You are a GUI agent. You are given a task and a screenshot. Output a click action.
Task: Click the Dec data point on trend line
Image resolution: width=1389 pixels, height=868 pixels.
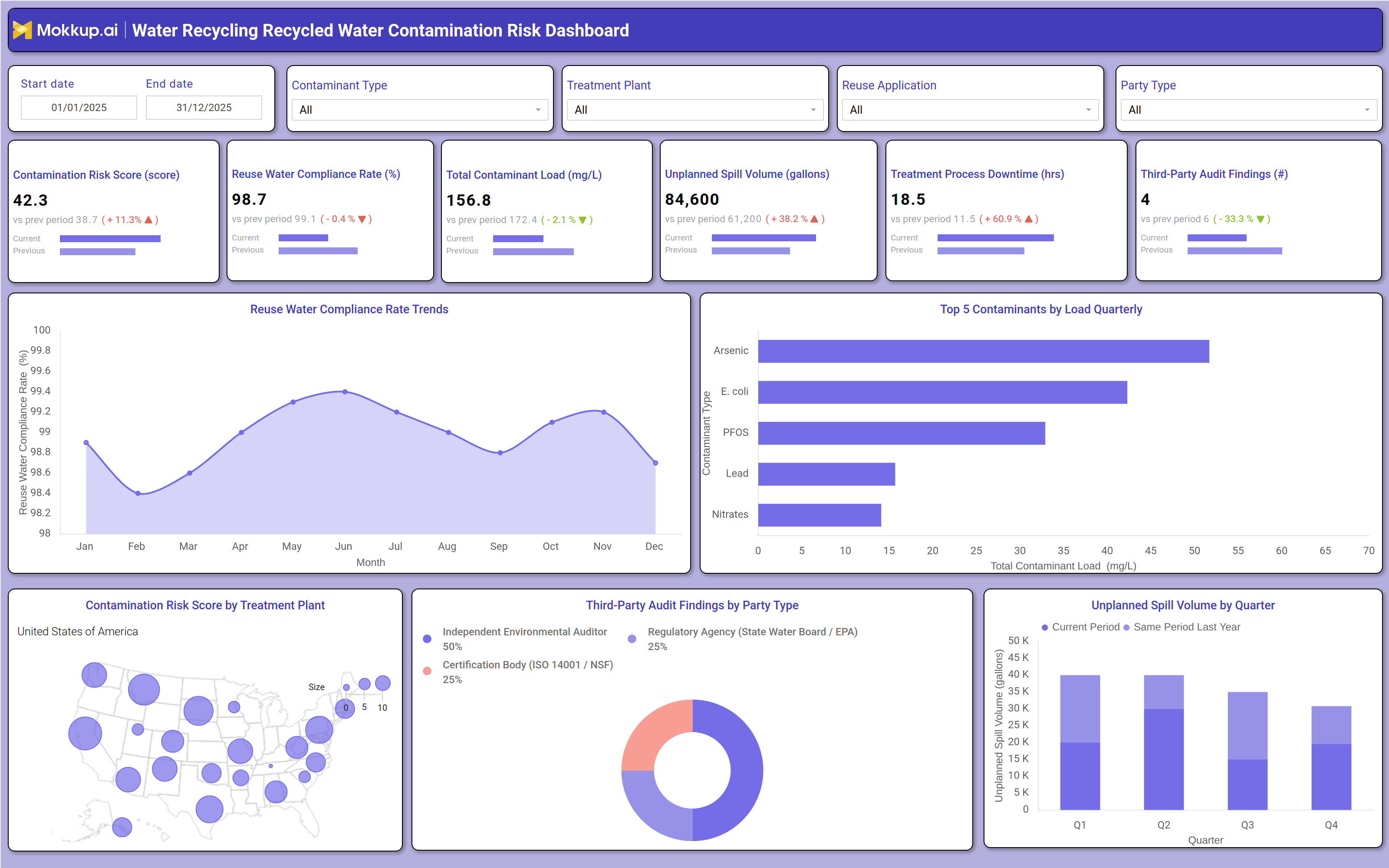pos(655,463)
